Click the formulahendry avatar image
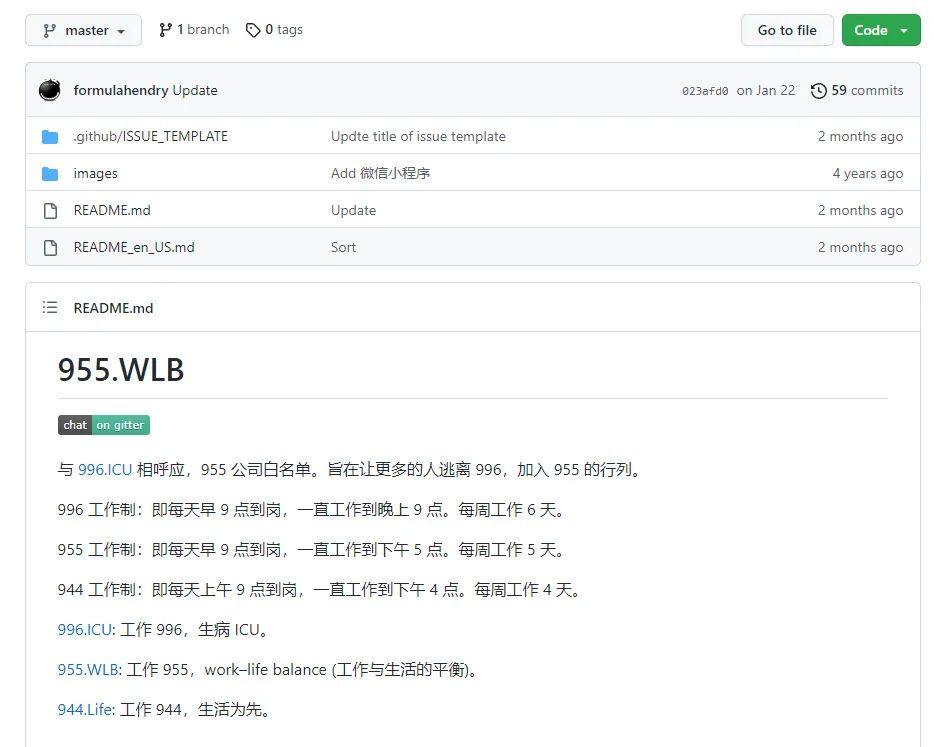Viewport: 934px width, 747px height. pos(49,90)
